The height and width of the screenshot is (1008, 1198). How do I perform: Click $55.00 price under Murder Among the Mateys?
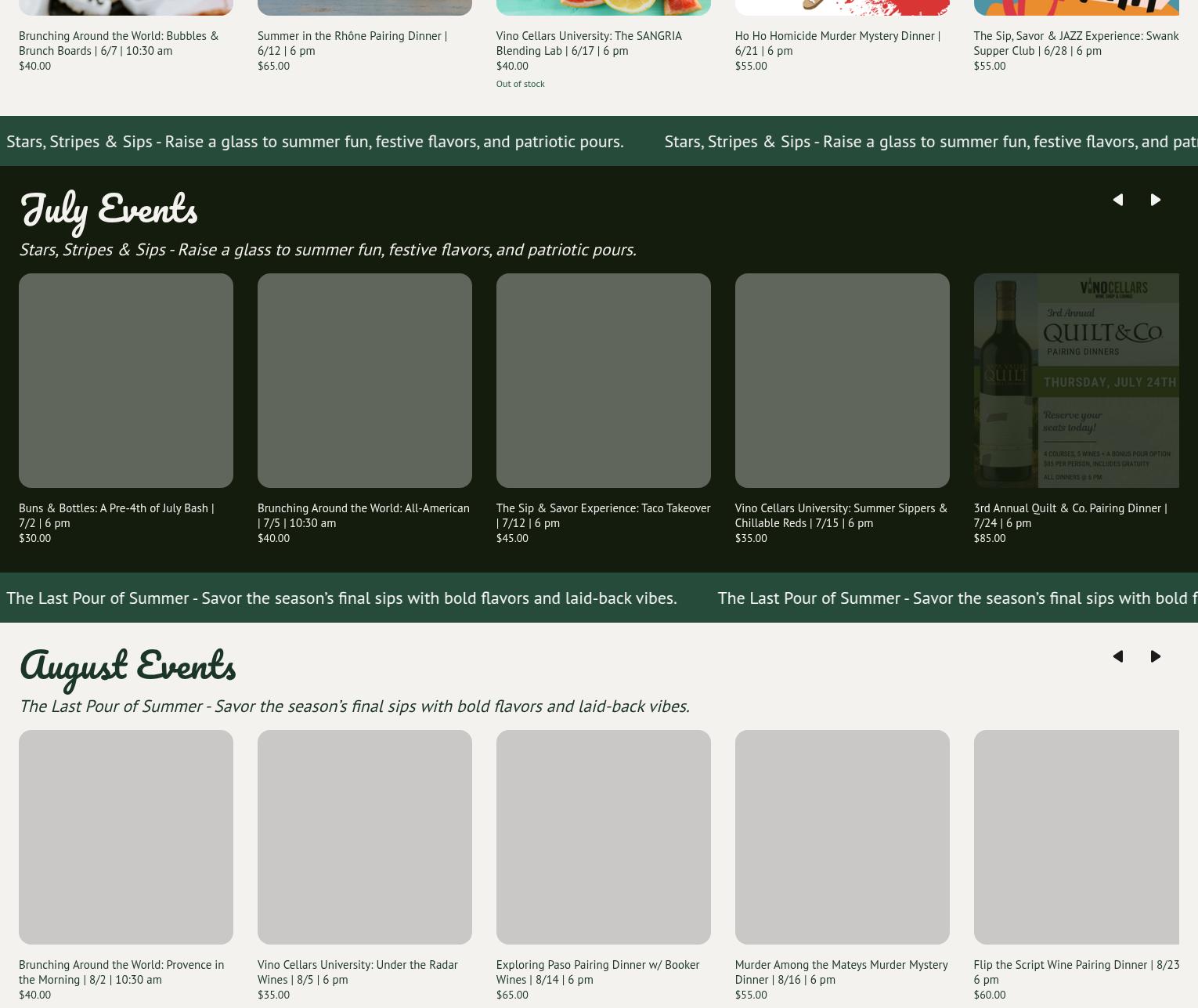[751, 995]
